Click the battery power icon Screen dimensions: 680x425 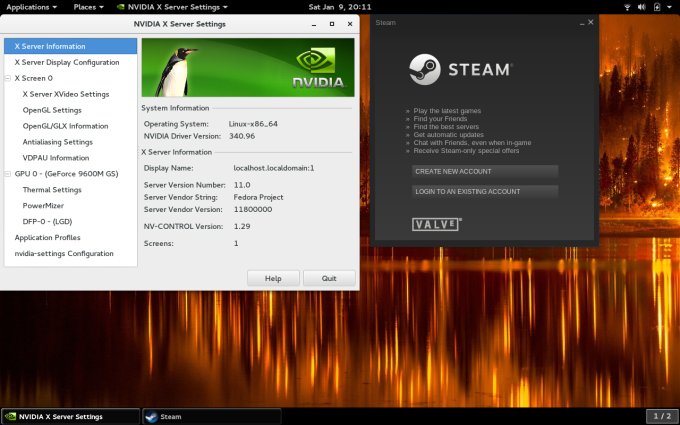(657, 7)
